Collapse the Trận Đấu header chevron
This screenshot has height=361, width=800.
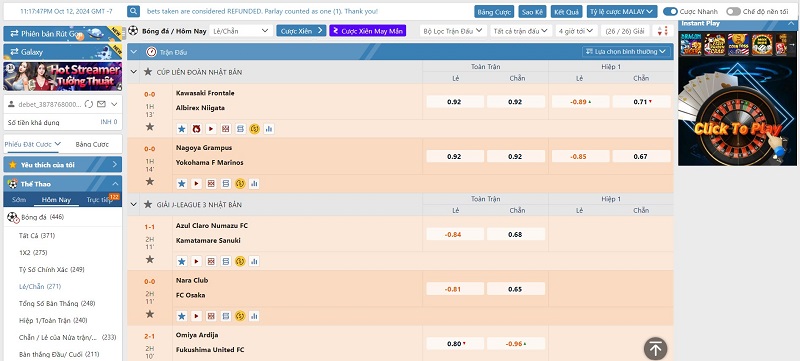tap(135, 52)
